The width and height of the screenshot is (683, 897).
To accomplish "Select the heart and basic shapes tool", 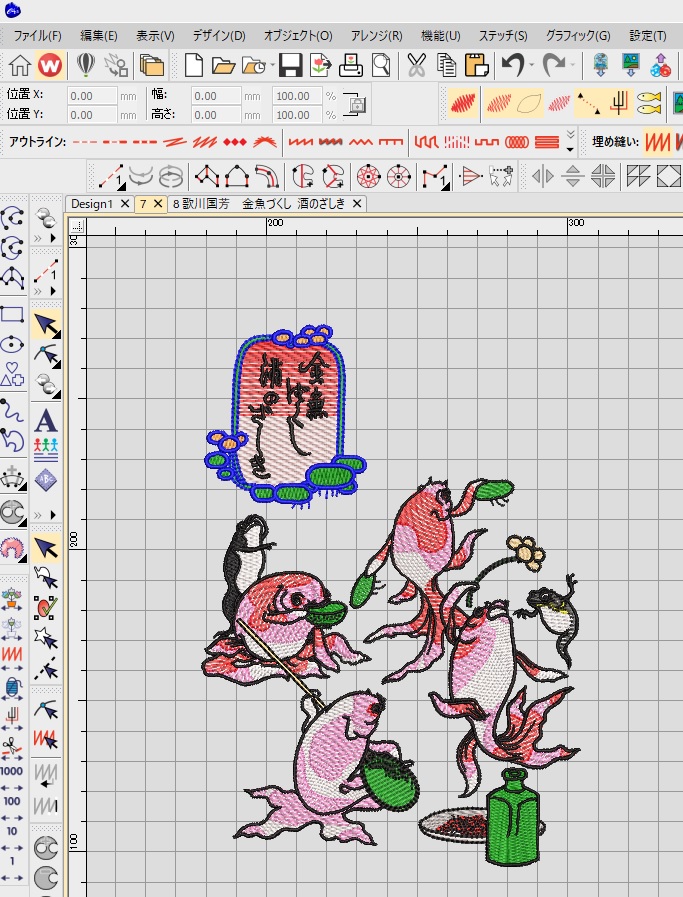I will (x=13, y=374).
